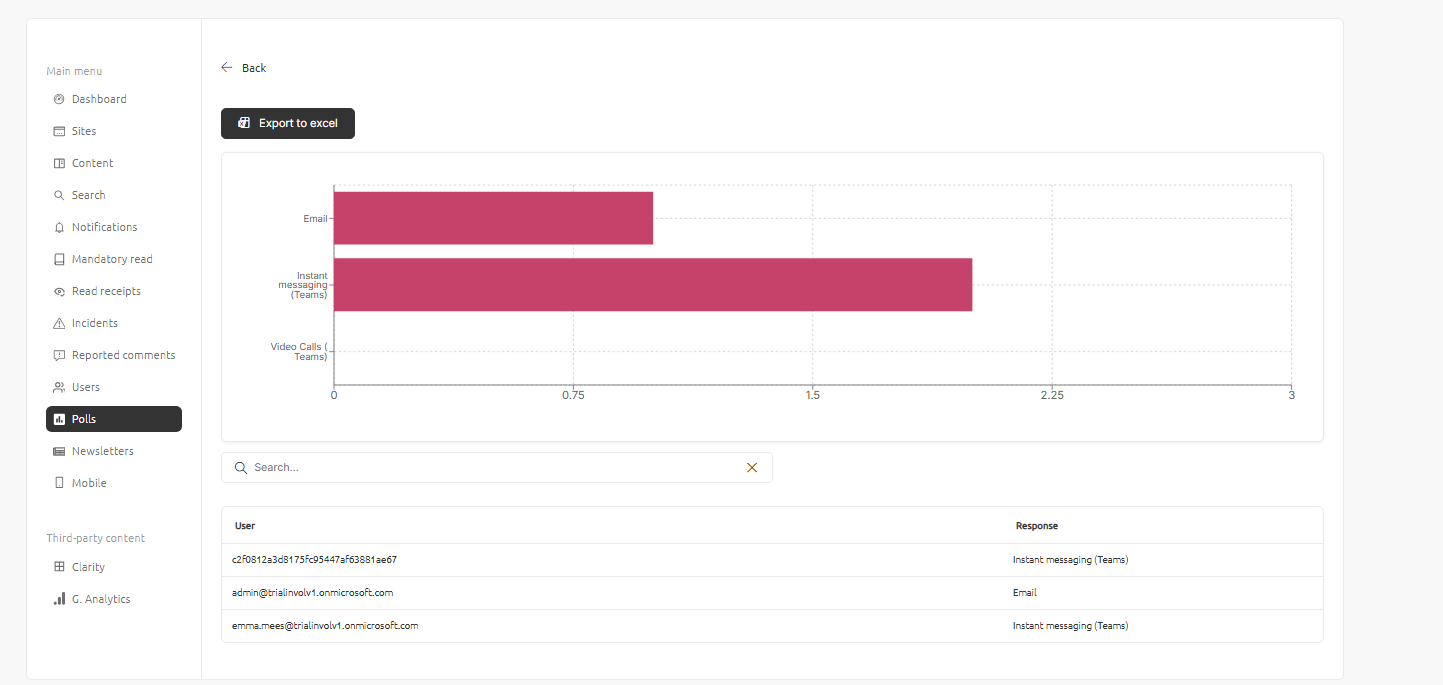
Task: Click the Email bar in chart
Action: pyautogui.click(x=493, y=218)
